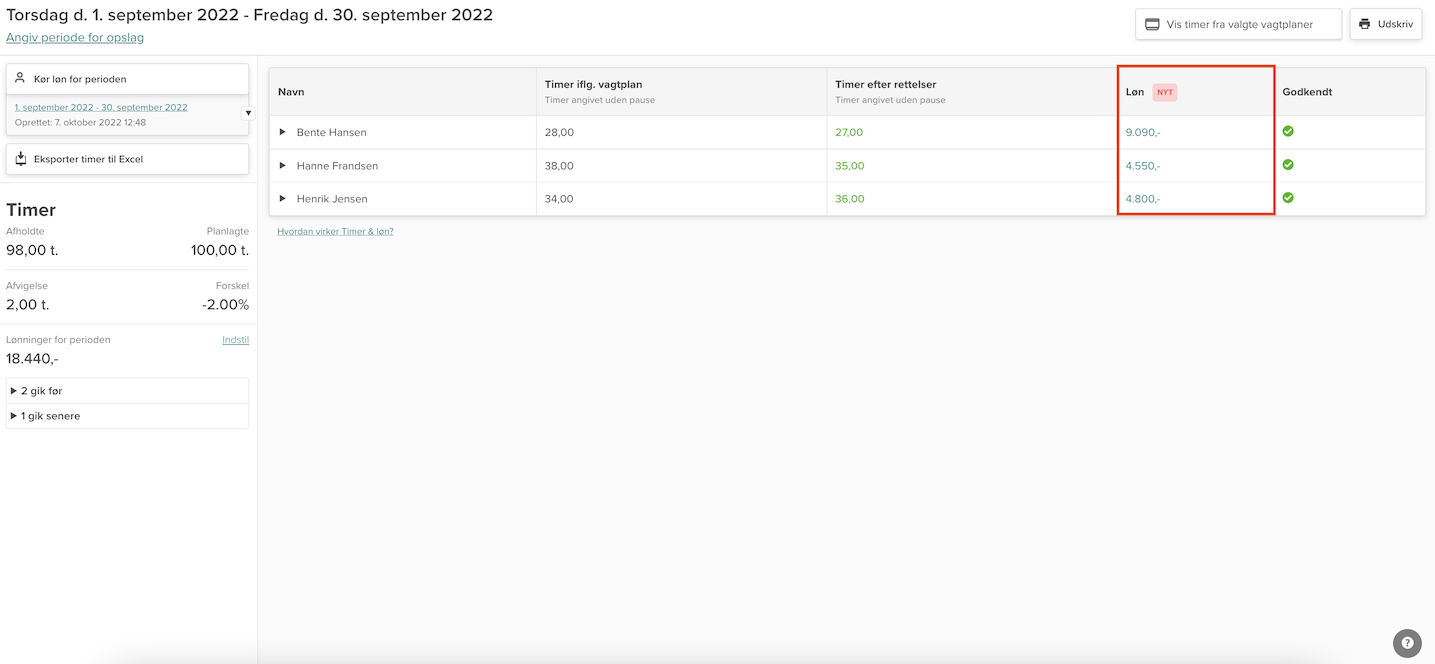Viewport: 1435px width, 664px height.
Task: Expand the Hanne Frandsen row
Action: click(x=283, y=166)
